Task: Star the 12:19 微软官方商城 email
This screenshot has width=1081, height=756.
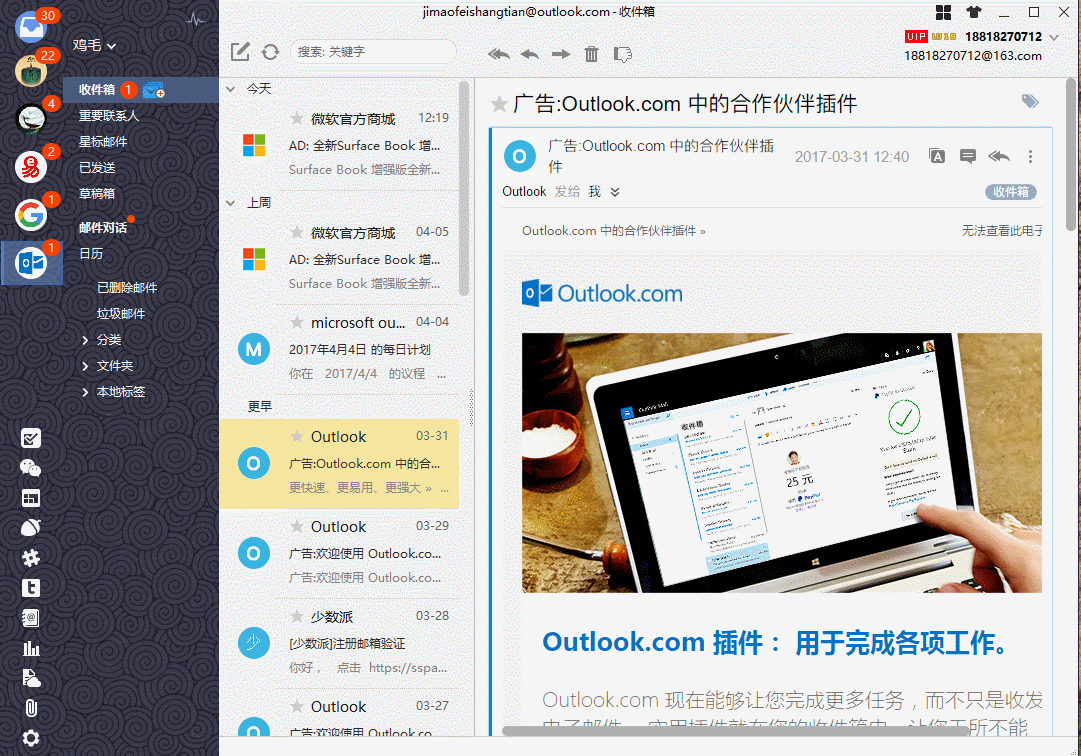Action: click(x=296, y=119)
